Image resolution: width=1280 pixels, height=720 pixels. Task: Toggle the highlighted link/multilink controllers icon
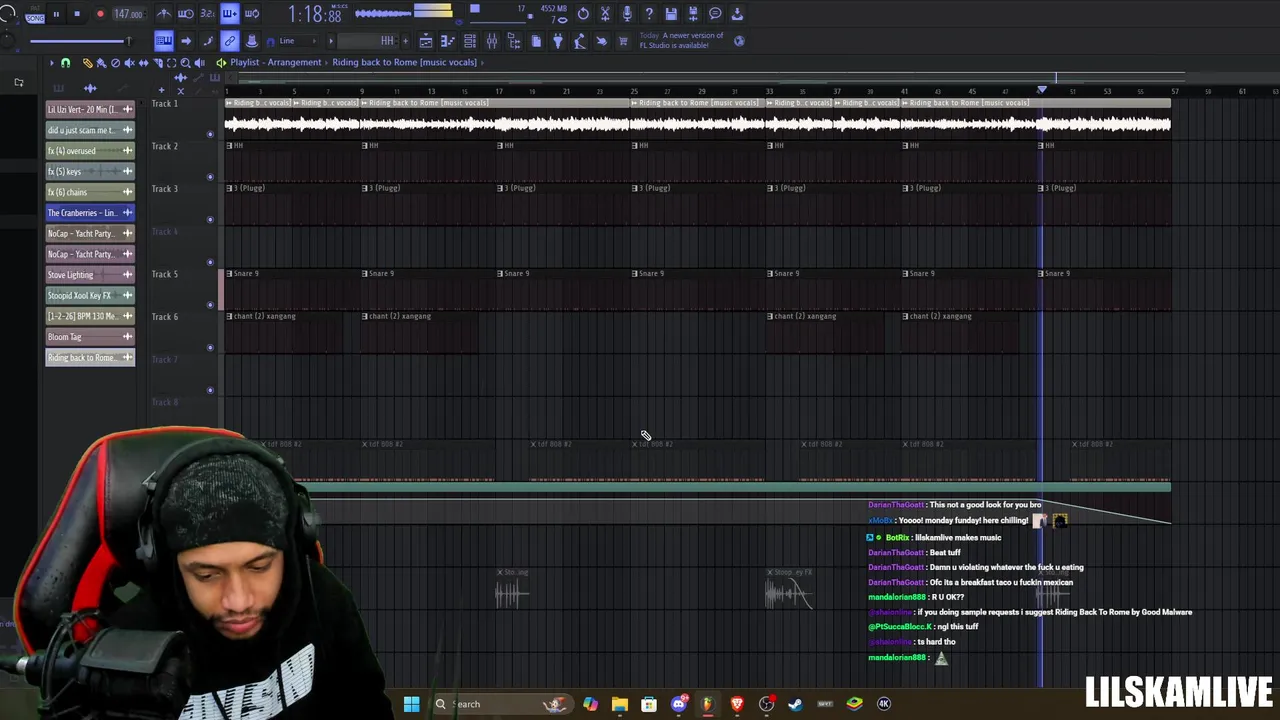(230, 41)
